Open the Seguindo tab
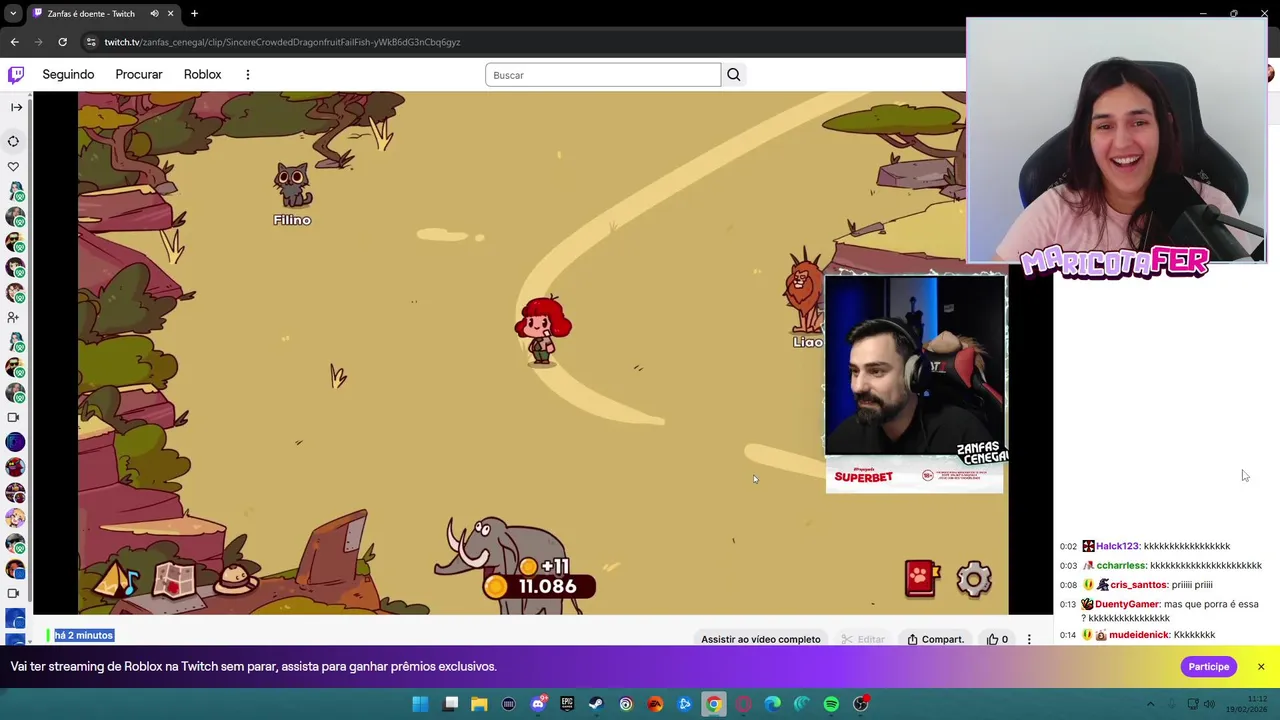This screenshot has width=1280, height=720. coord(68,75)
